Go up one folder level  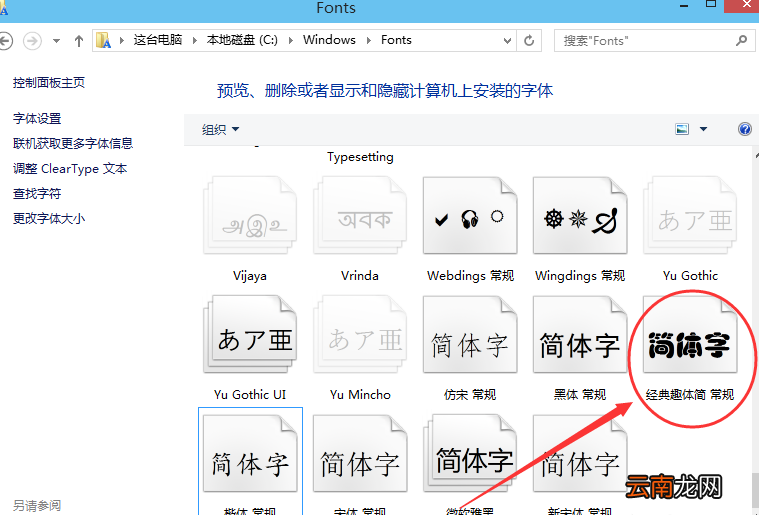[78, 41]
